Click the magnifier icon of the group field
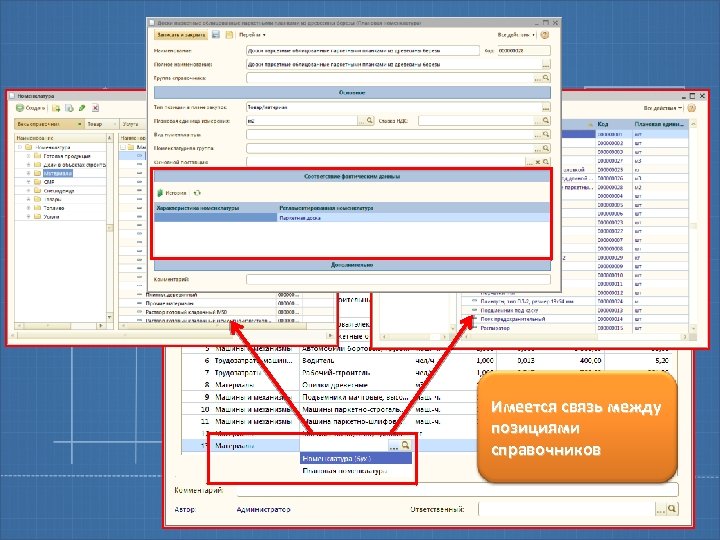This screenshot has width=720, height=540. (x=546, y=78)
